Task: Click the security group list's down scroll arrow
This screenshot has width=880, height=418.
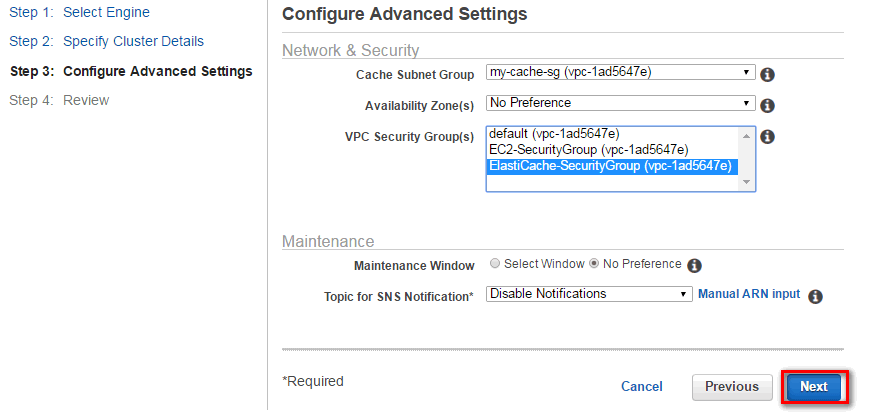Action: (746, 182)
